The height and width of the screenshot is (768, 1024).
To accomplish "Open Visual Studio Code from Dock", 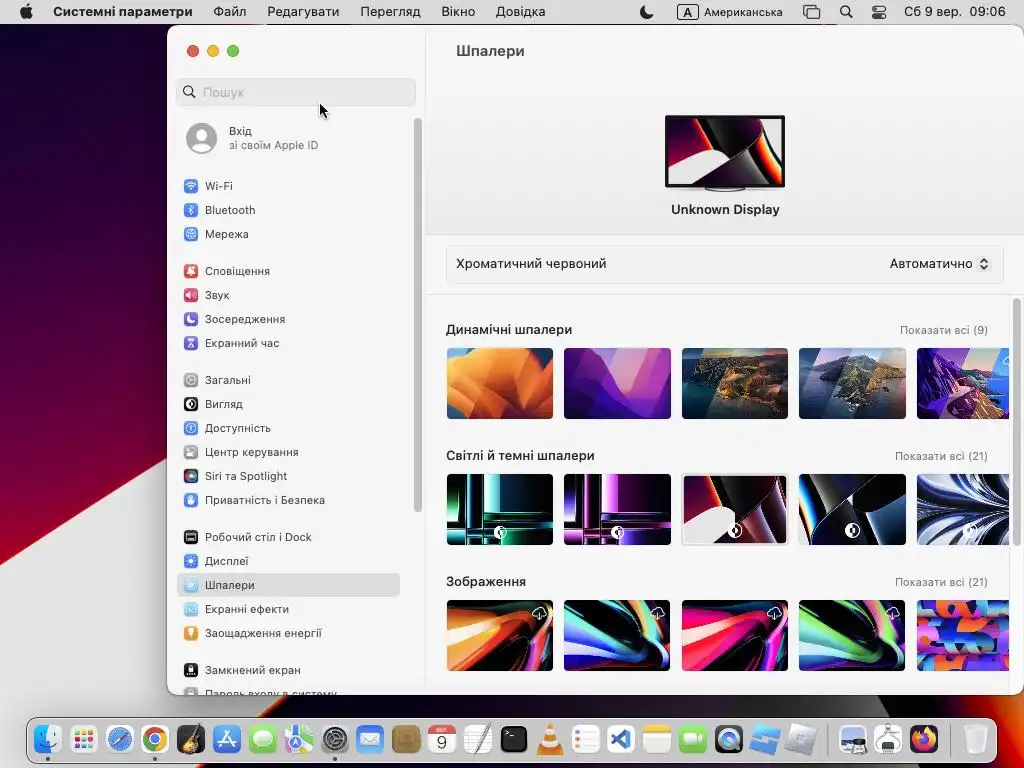I will (x=620, y=739).
